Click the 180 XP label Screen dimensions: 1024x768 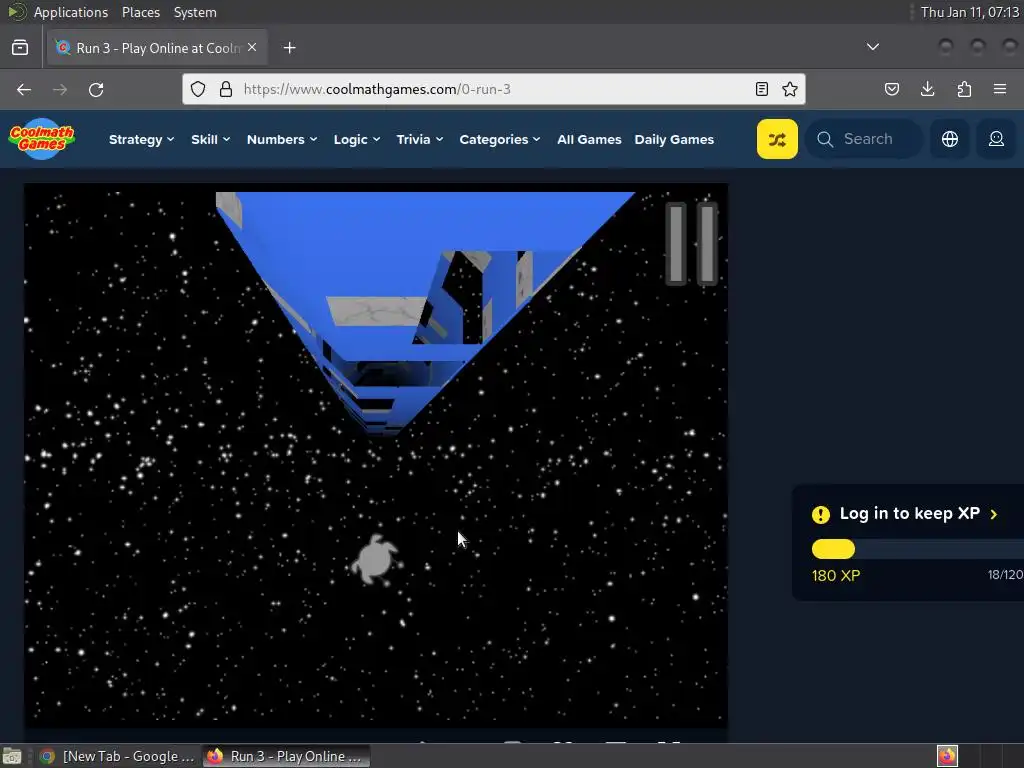[x=835, y=575]
